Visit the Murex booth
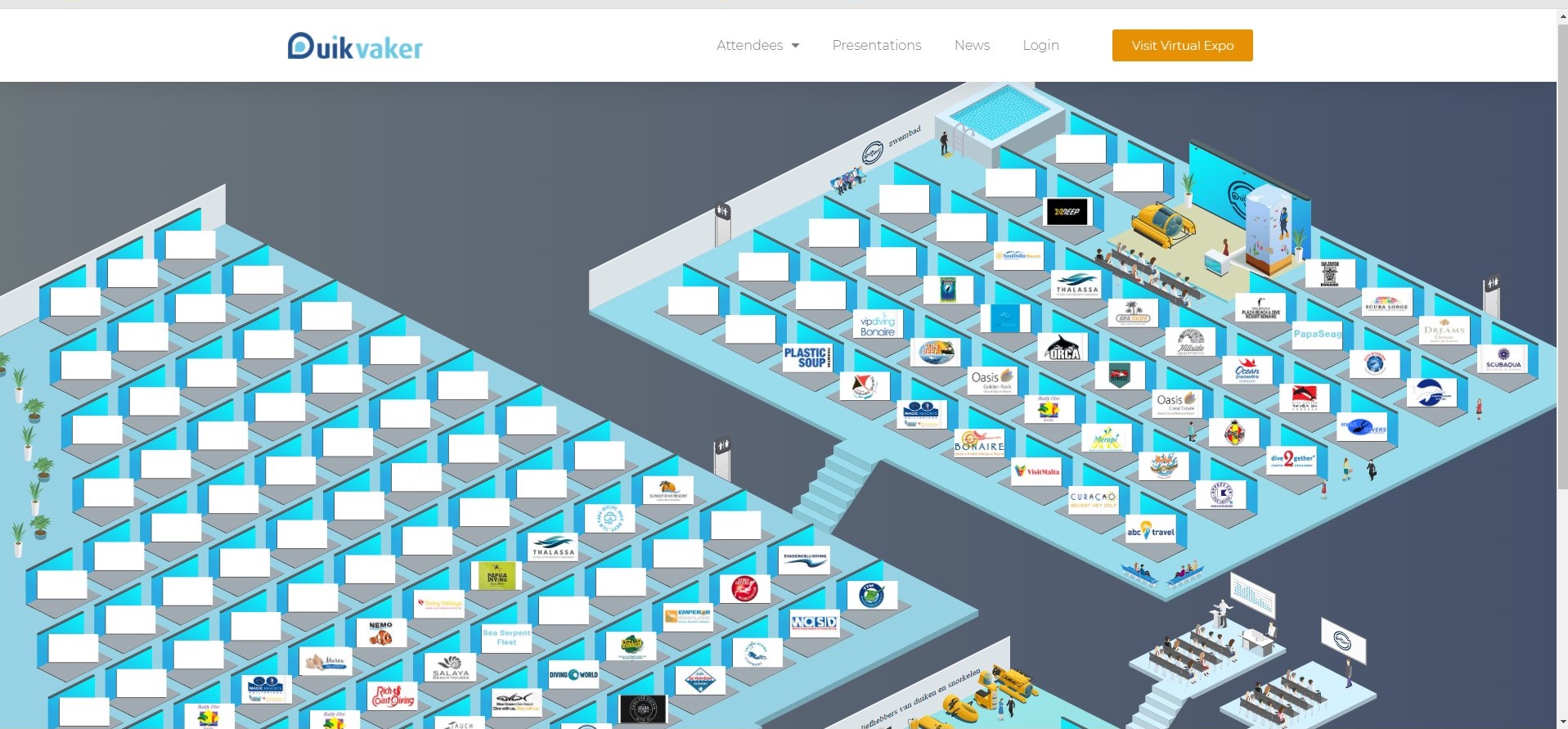 [x=325, y=661]
